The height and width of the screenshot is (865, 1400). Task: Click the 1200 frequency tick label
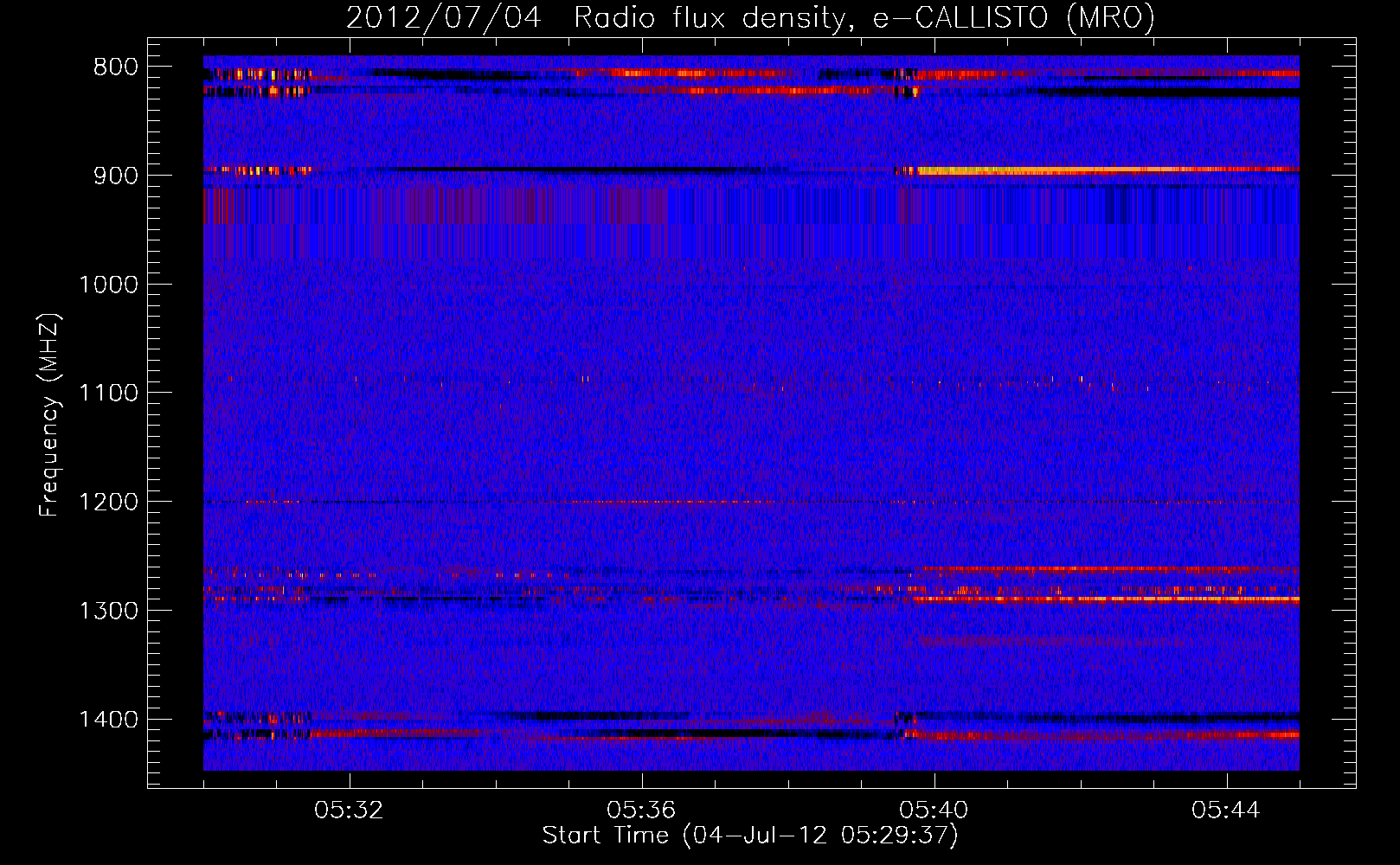[108, 503]
